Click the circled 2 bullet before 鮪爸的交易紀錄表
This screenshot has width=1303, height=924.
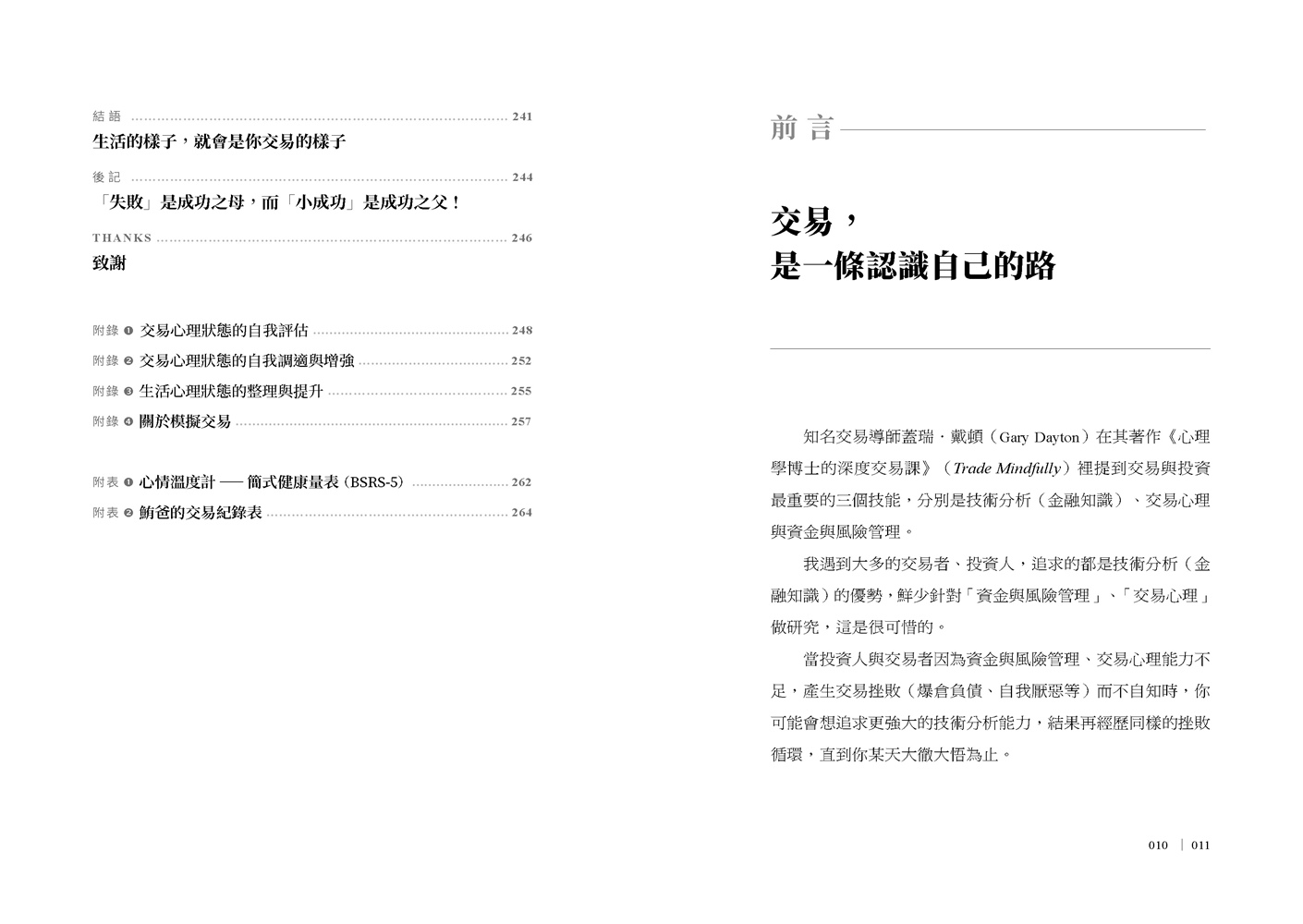(128, 513)
